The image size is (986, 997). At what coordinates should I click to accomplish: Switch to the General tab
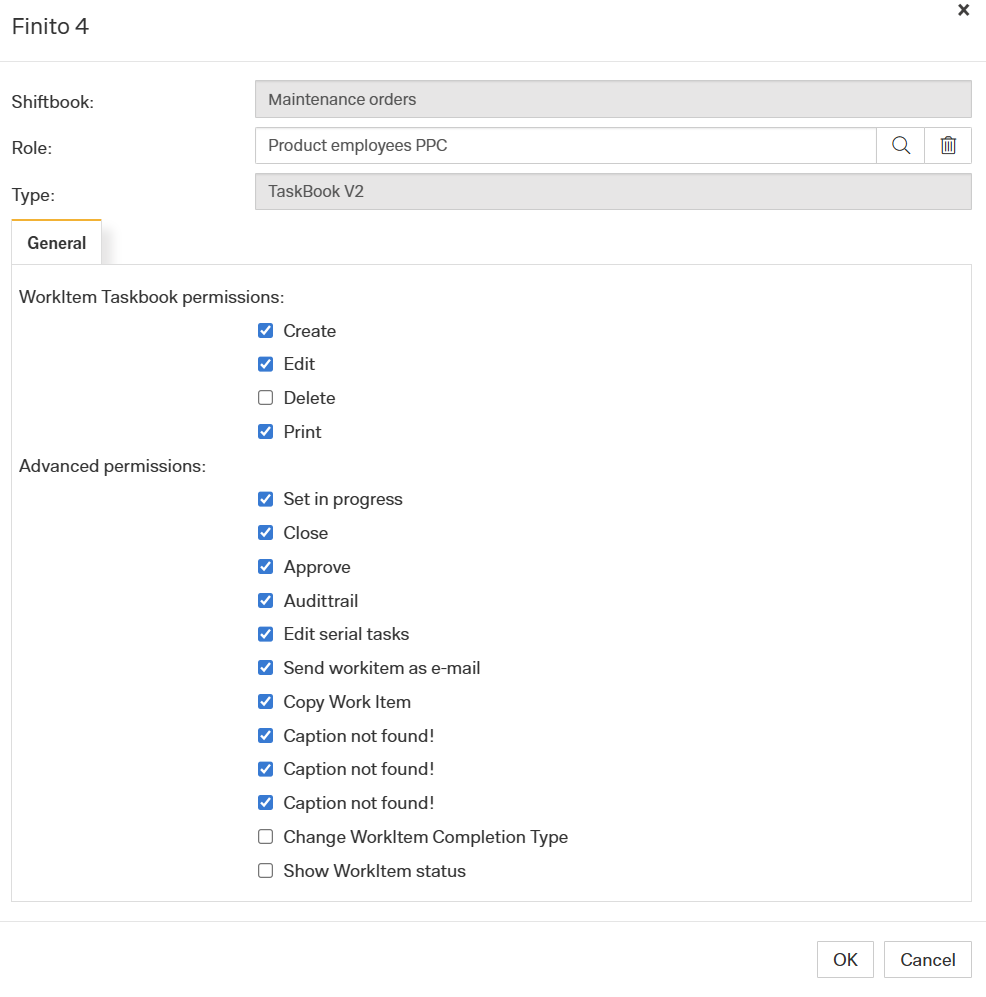(57, 243)
